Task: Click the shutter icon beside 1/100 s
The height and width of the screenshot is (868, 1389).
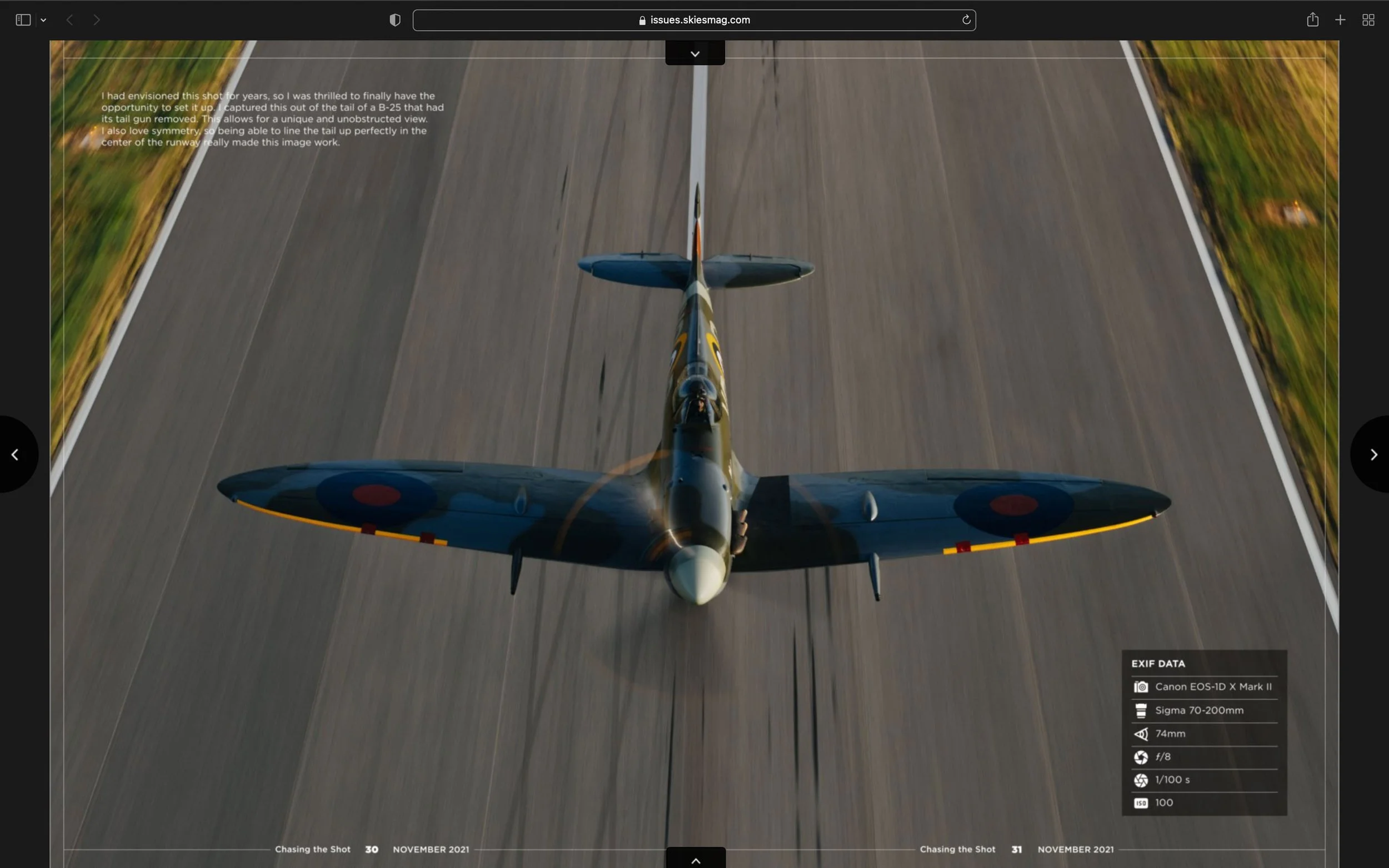Action: tap(1141, 780)
